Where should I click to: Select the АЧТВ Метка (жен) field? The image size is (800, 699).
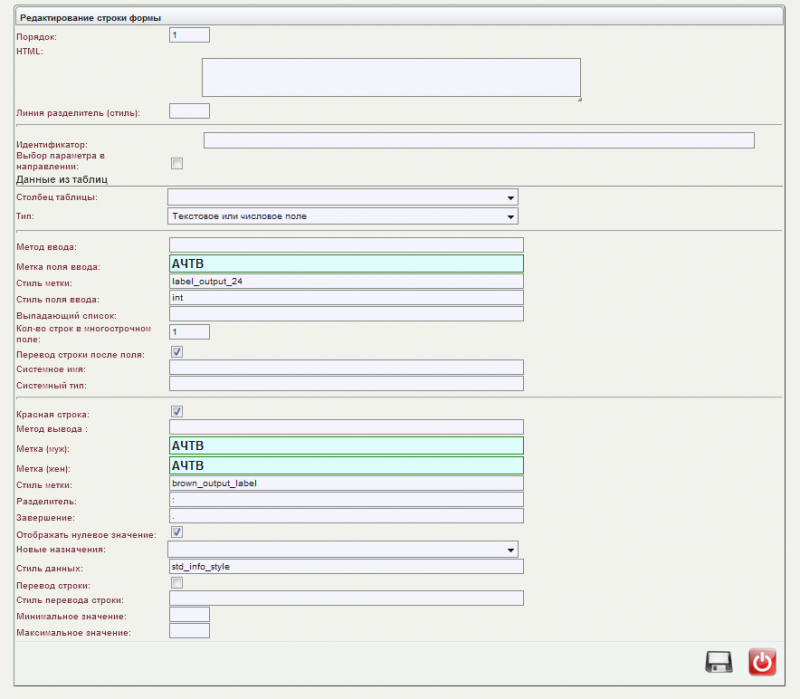coord(345,464)
